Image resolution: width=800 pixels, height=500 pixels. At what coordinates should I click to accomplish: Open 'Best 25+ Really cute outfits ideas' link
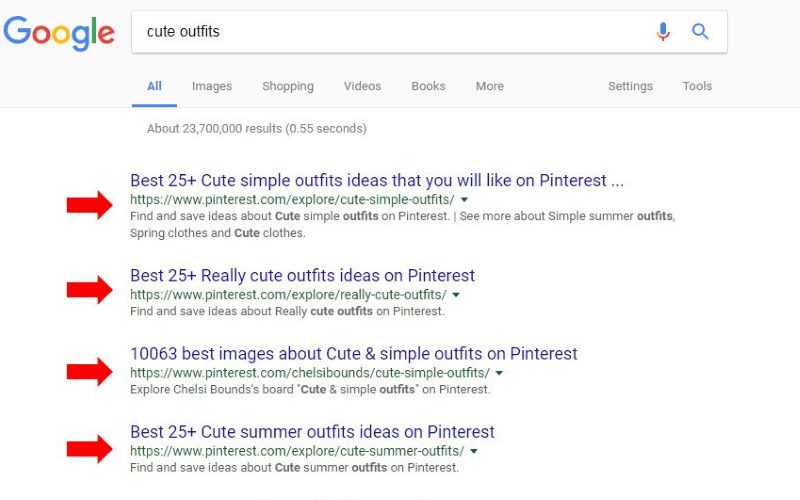tap(303, 276)
